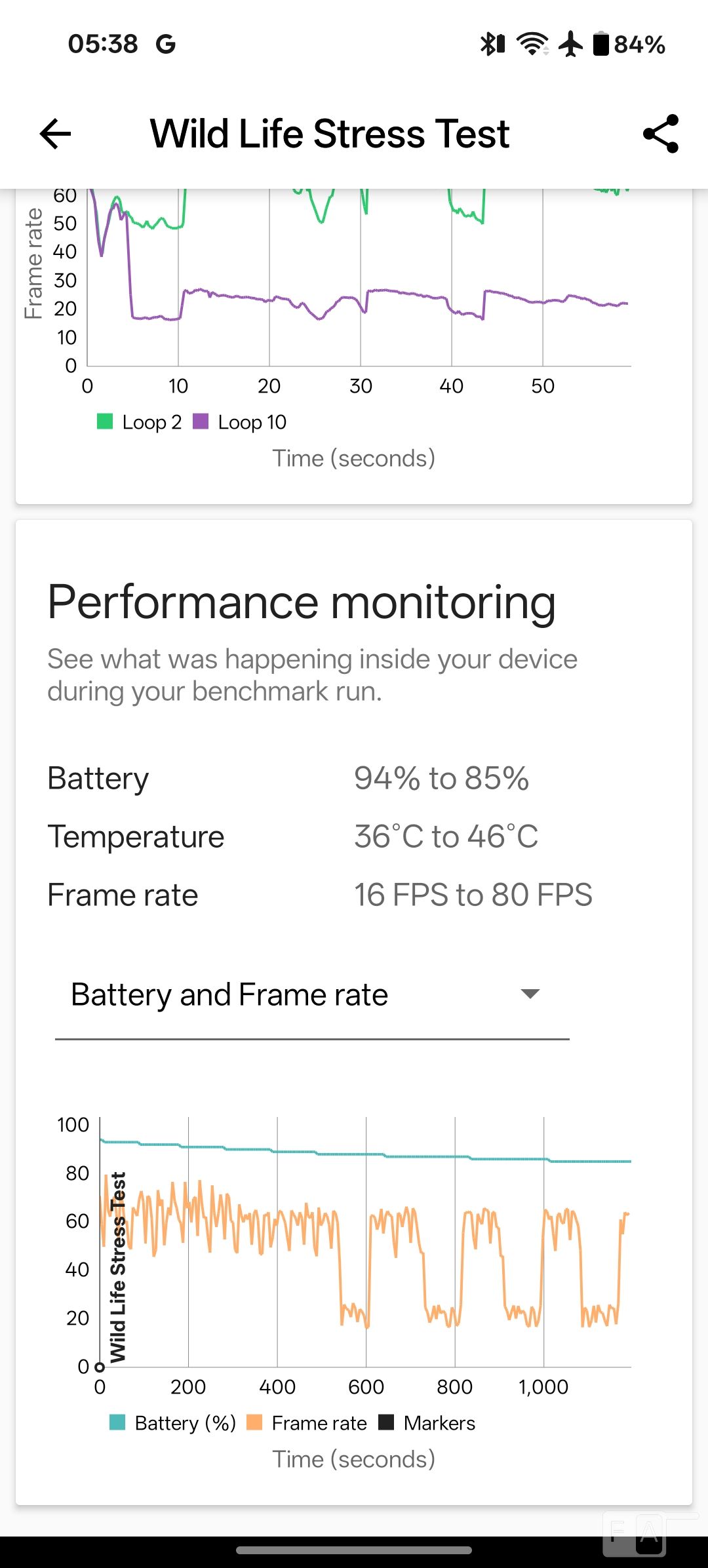This screenshot has width=708, height=1568.
Task: Tap the battery status icon
Action: pyautogui.click(x=600, y=45)
